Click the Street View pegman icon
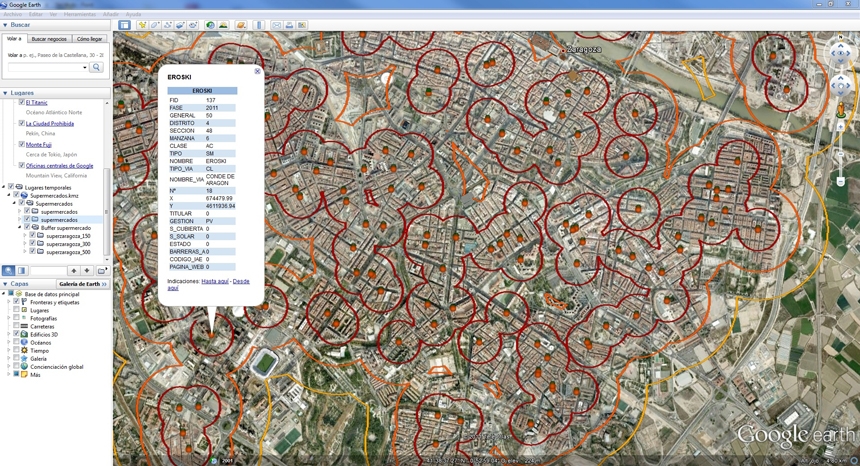 pos(840,109)
